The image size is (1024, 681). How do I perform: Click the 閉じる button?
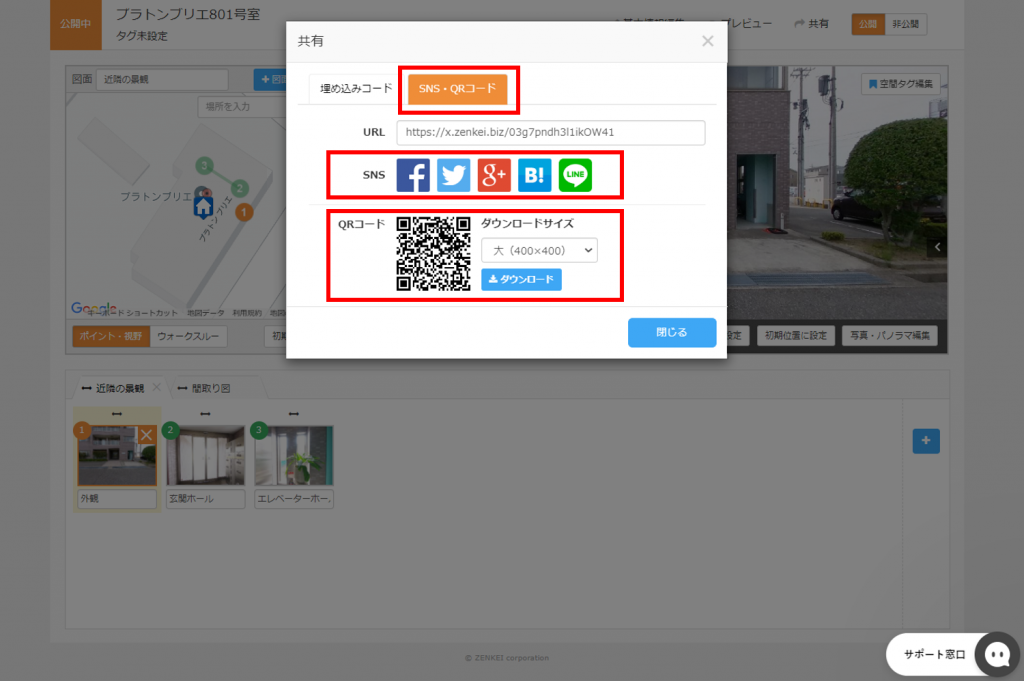(672, 332)
